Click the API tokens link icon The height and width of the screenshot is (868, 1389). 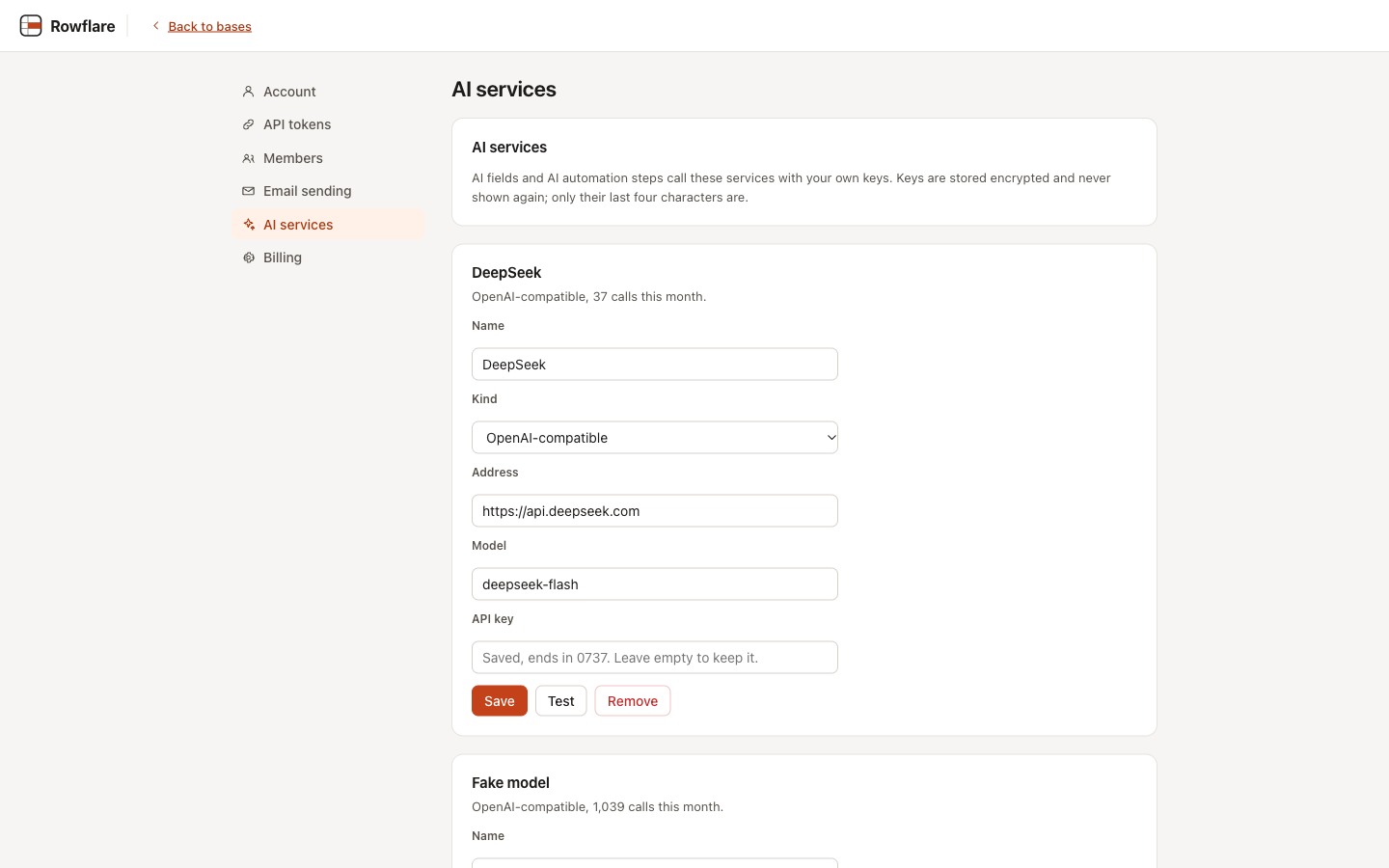pos(248,124)
